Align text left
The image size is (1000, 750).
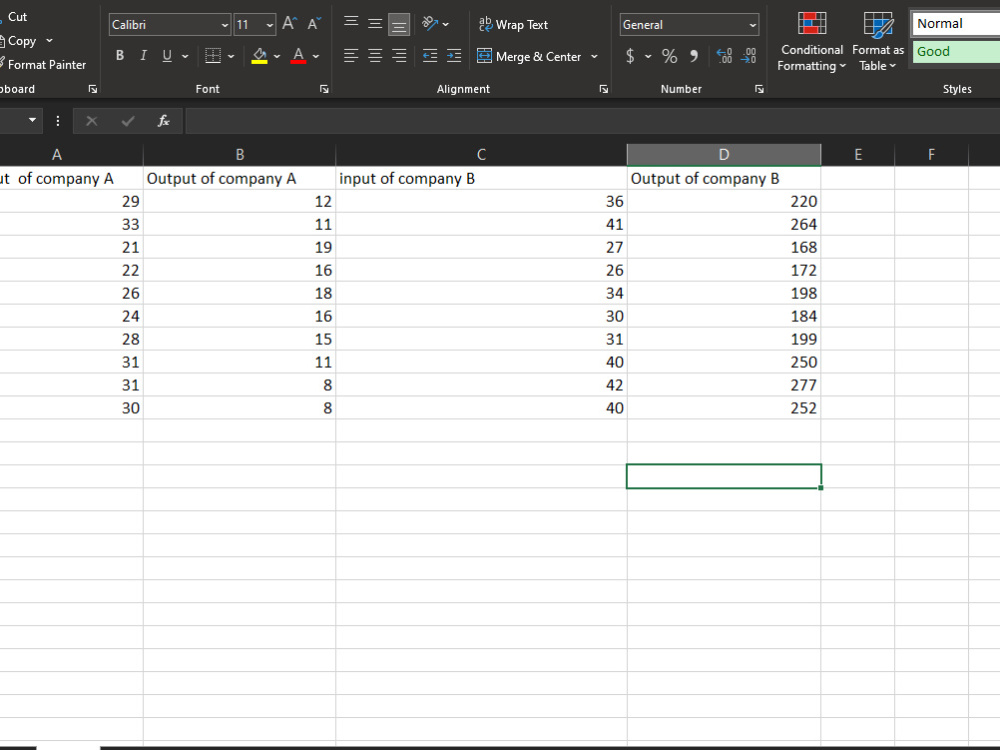(x=351, y=56)
